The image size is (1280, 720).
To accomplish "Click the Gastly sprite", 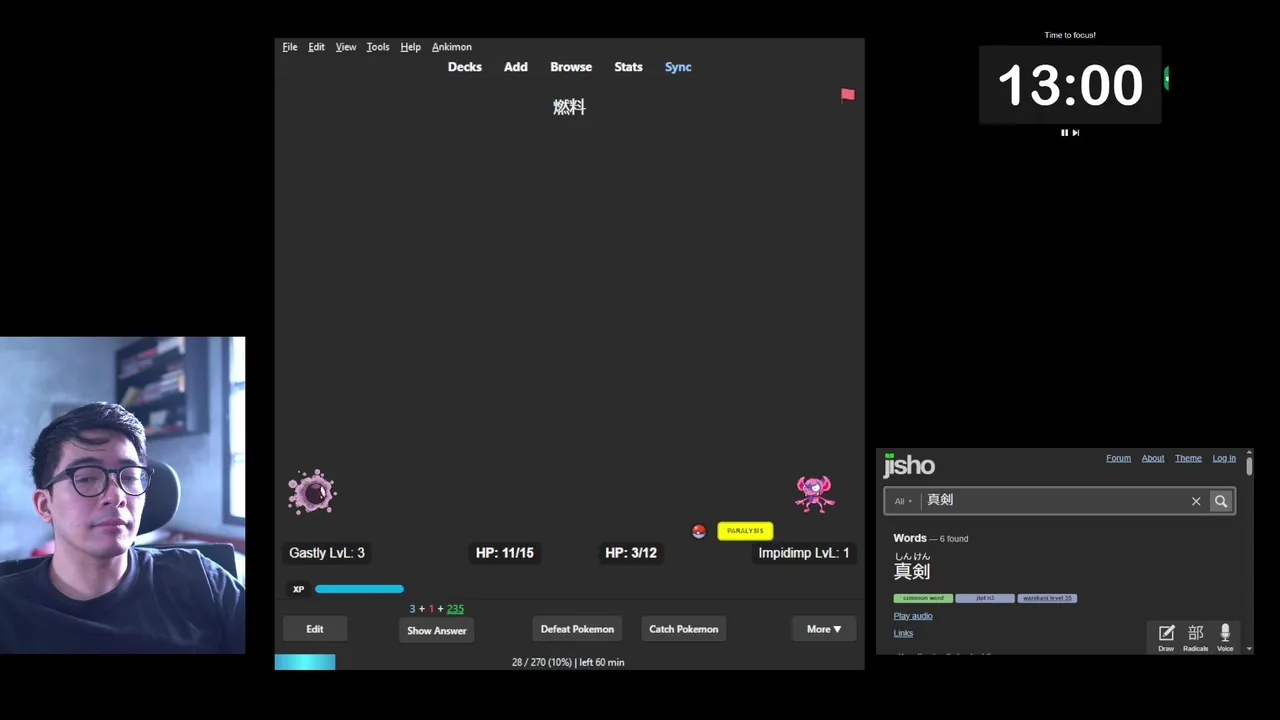I will (x=312, y=492).
